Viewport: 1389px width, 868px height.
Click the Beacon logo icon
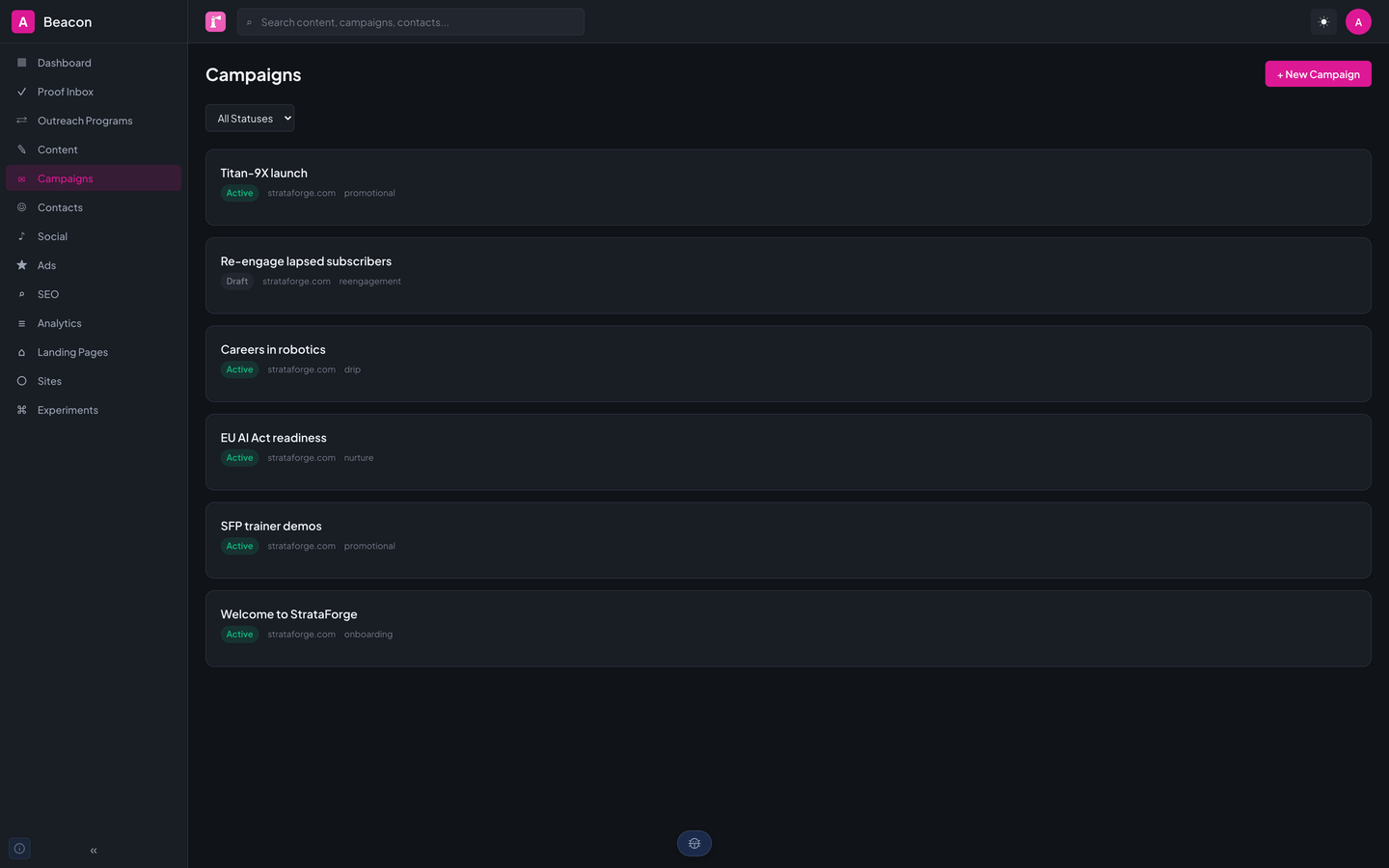pos(23,21)
